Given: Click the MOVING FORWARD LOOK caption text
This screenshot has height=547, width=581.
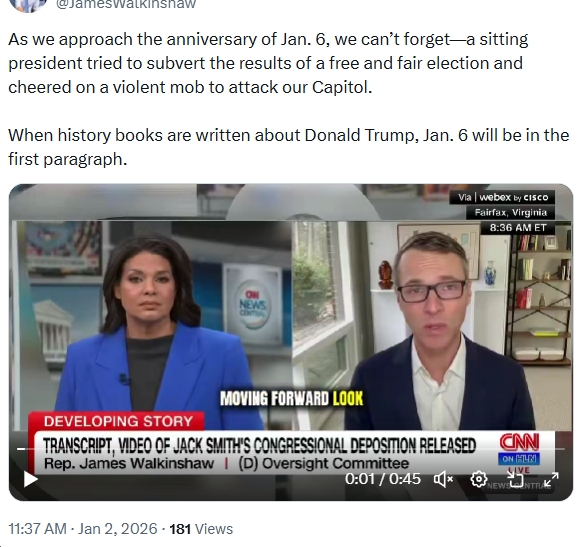Looking at the screenshot, I should (292, 399).
